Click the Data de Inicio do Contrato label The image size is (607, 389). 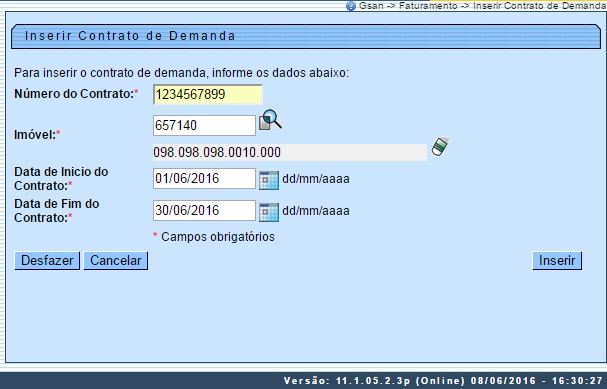61,179
